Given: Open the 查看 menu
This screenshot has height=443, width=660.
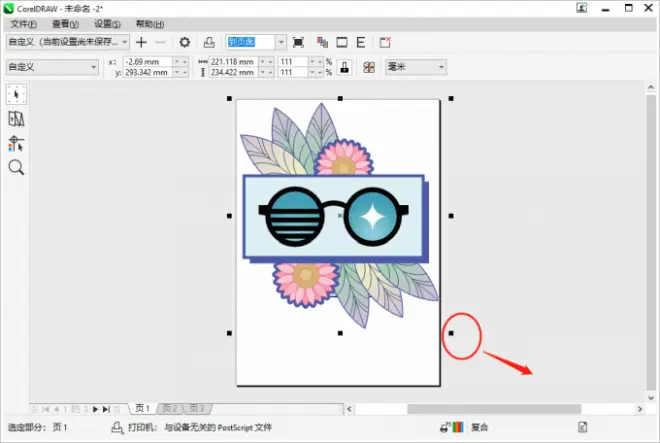Looking at the screenshot, I should [x=65, y=24].
